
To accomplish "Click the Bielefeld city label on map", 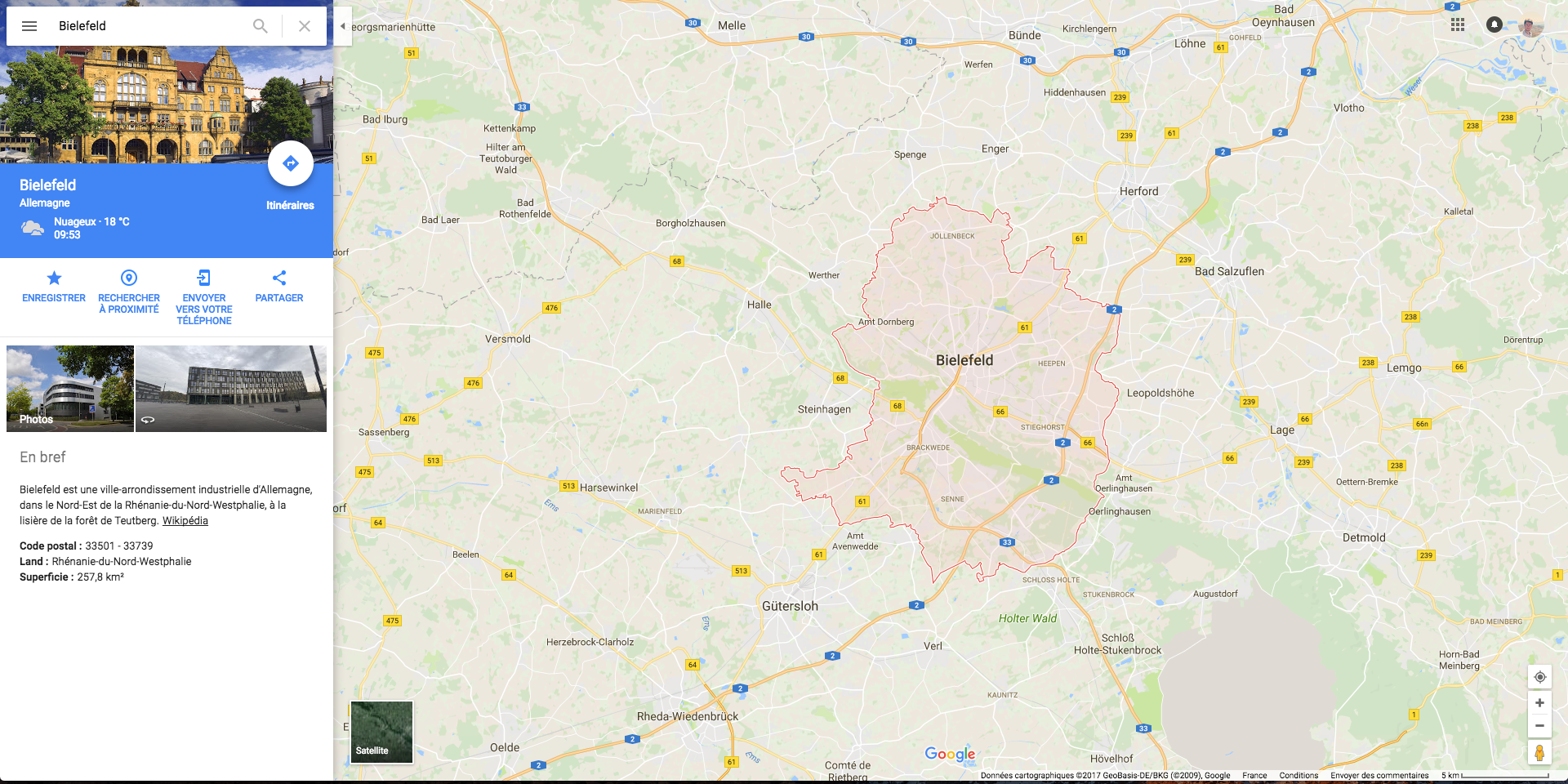I will click(964, 360).
